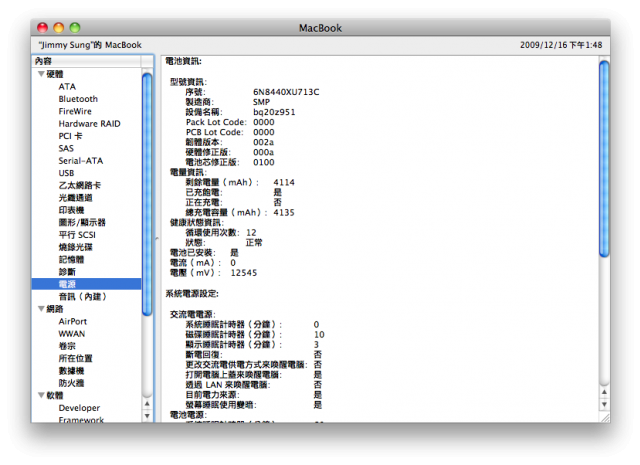Click manufacturer value SMP
This screenshot has height=465, width=640.
[261, 102]
